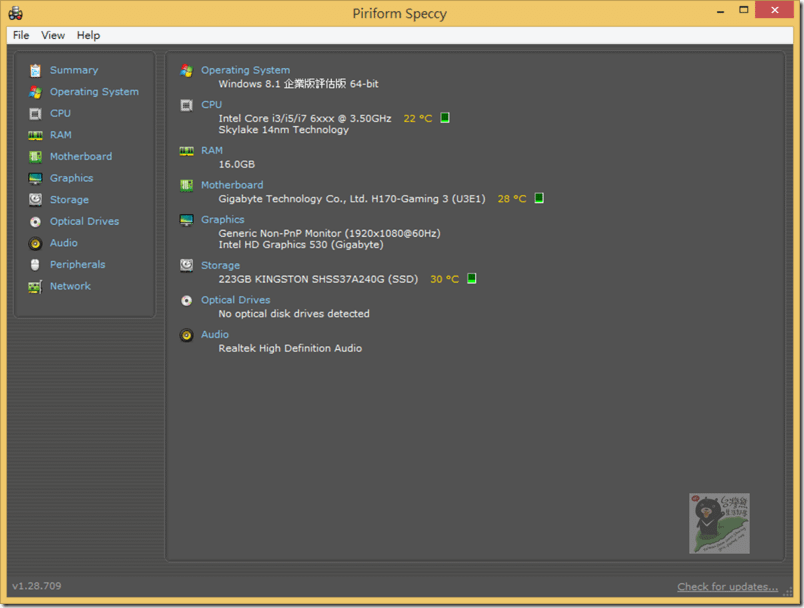
Task: Click the Generic Non-PnP Monitor text
Action: (x=330, y=233)
